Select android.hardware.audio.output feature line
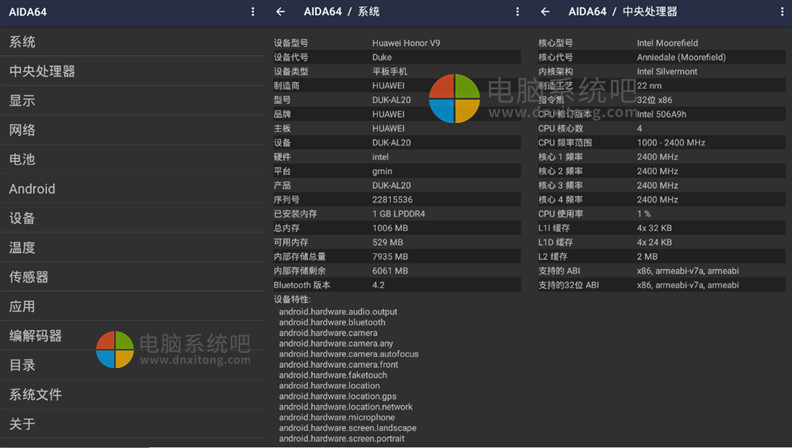792x448 pixels. (x=338, y=312)
